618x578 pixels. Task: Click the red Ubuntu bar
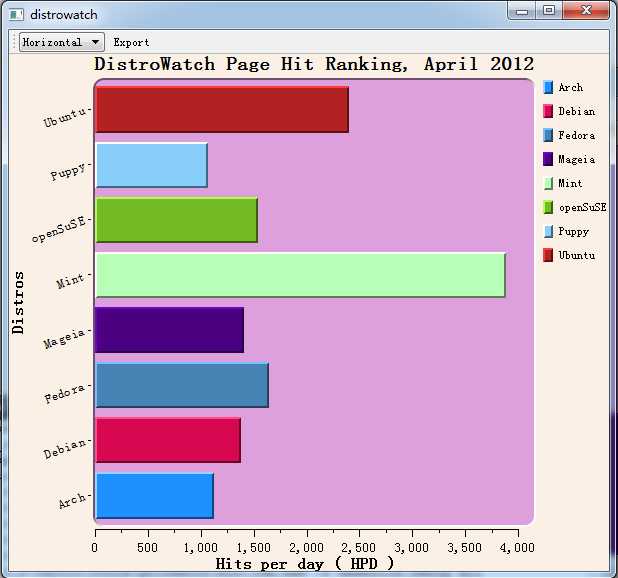point(222,110)
